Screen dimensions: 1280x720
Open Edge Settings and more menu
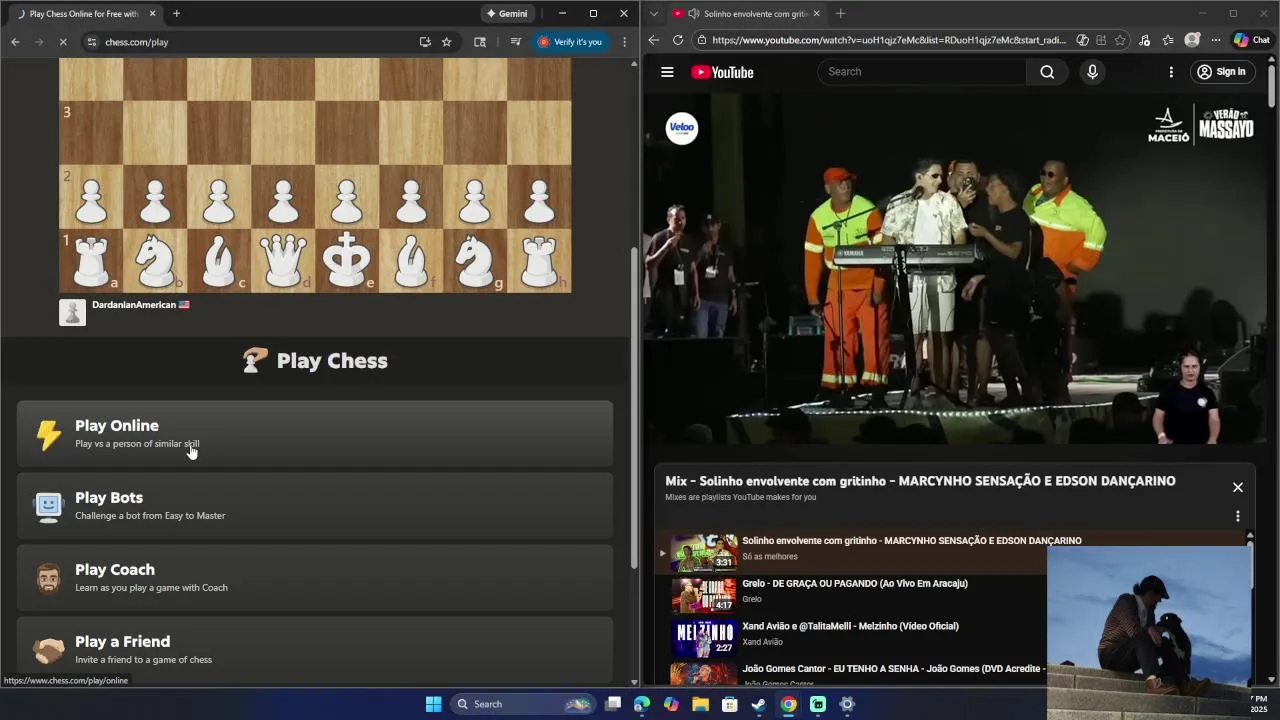1216,40
